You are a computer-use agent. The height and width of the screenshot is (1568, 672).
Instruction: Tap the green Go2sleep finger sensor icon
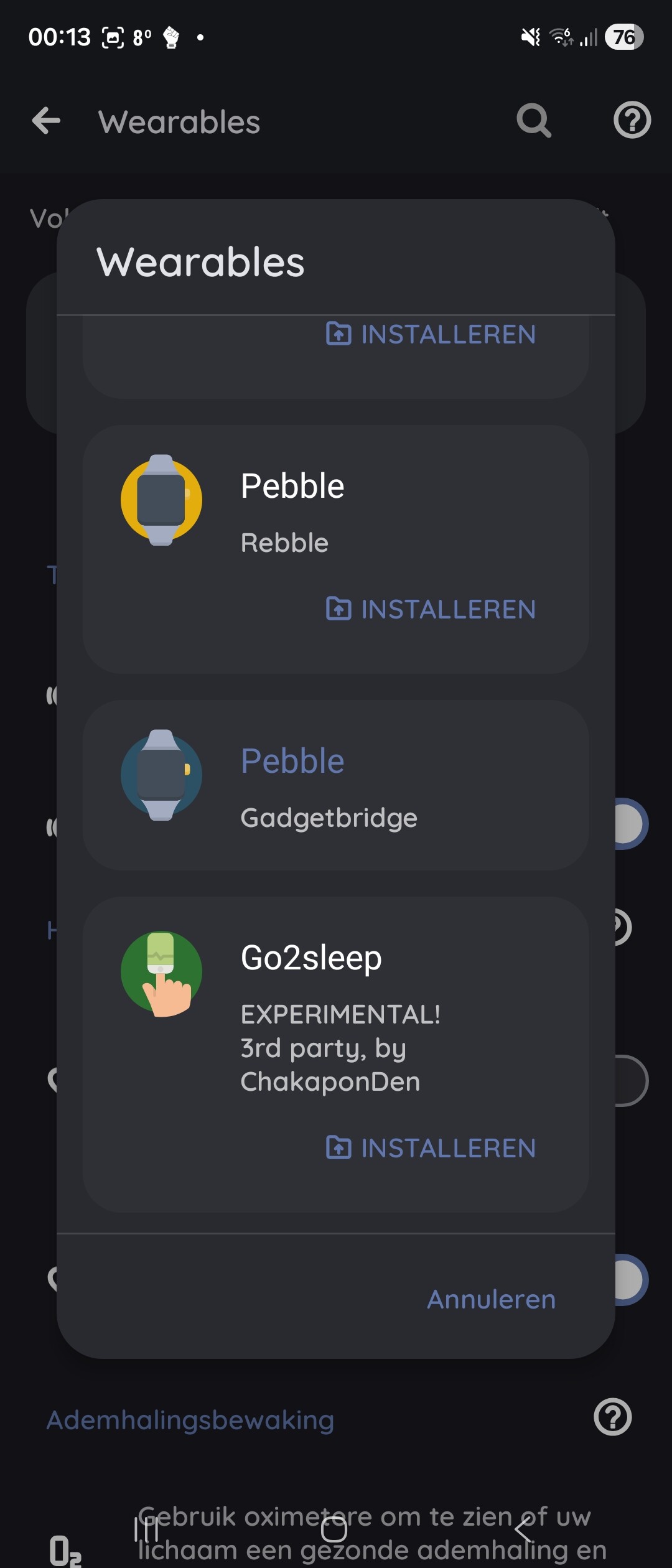[161, 973]
